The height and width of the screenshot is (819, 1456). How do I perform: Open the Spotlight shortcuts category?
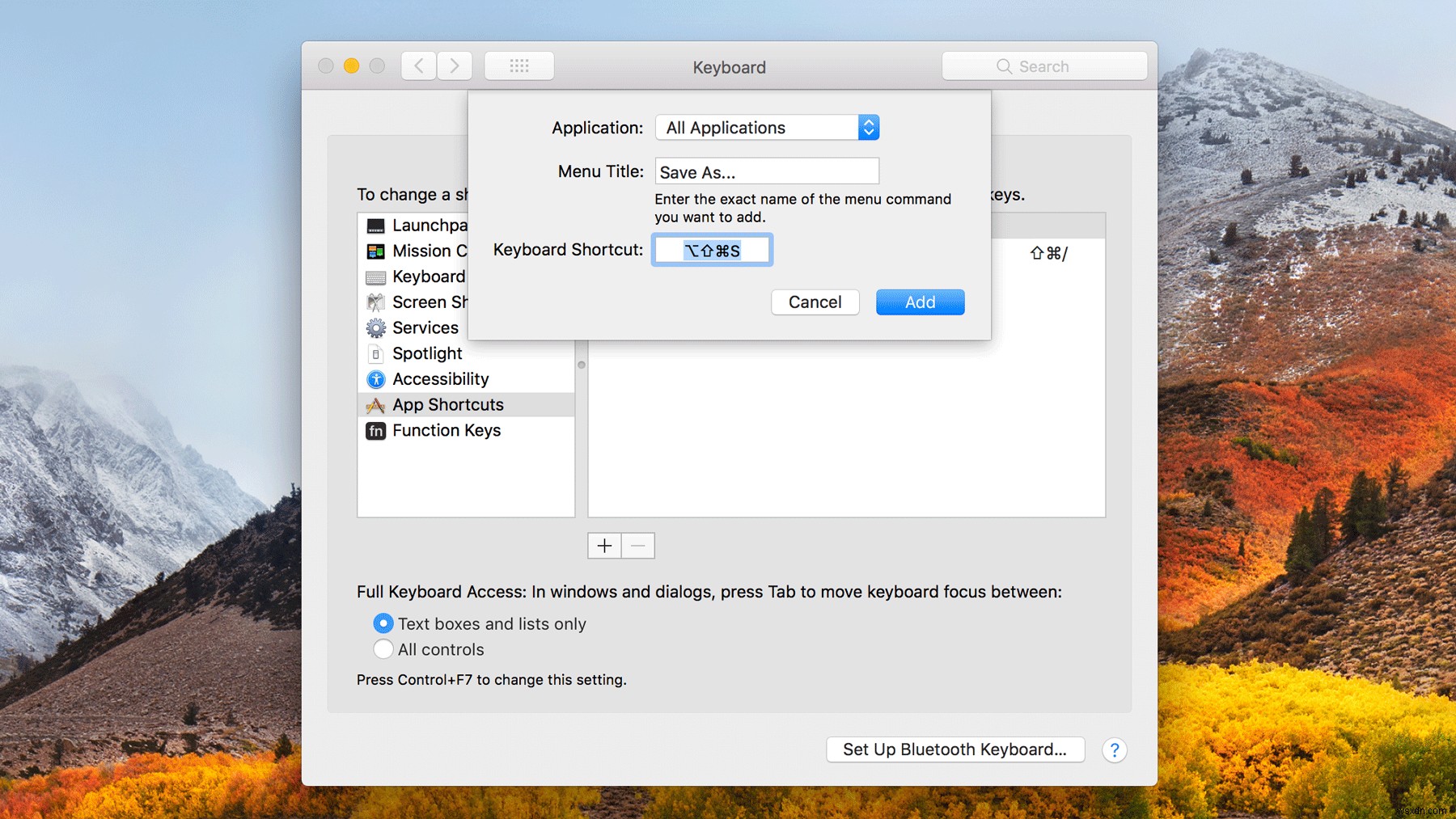pos(426,353)
